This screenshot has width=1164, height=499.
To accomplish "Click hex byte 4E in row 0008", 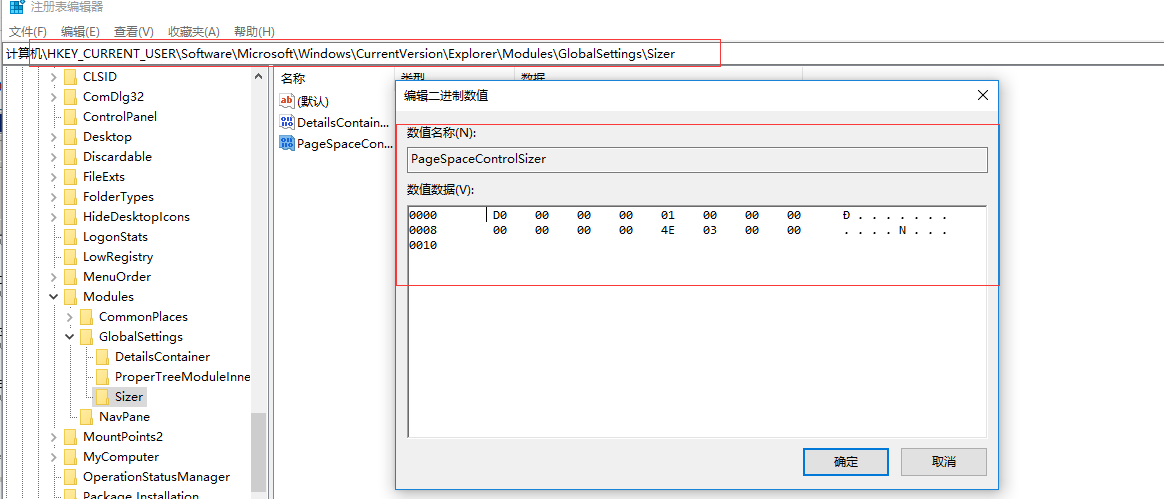I will click(667, 231).
